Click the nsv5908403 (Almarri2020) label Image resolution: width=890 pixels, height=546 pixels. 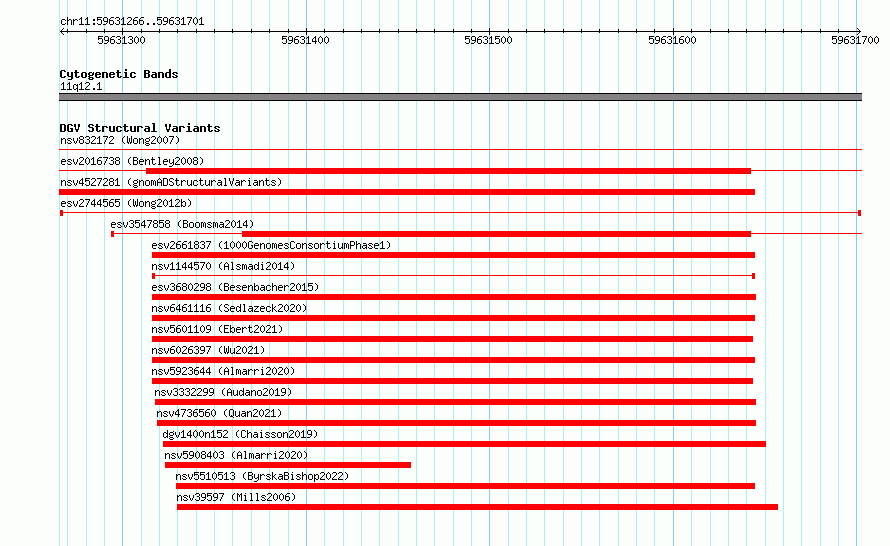pos(236,455)
